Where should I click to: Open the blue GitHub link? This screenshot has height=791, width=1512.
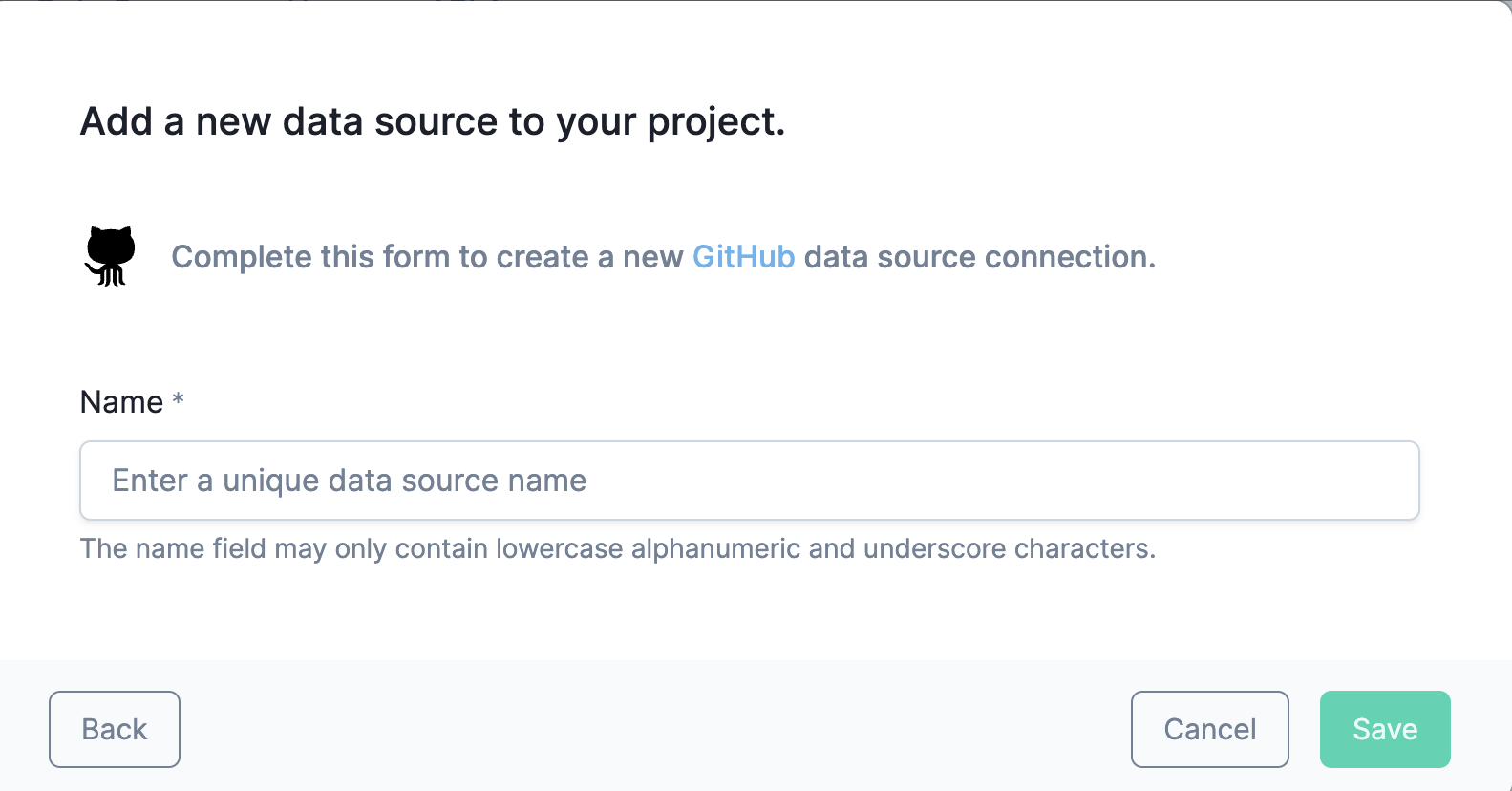click(x=743, y=257)
